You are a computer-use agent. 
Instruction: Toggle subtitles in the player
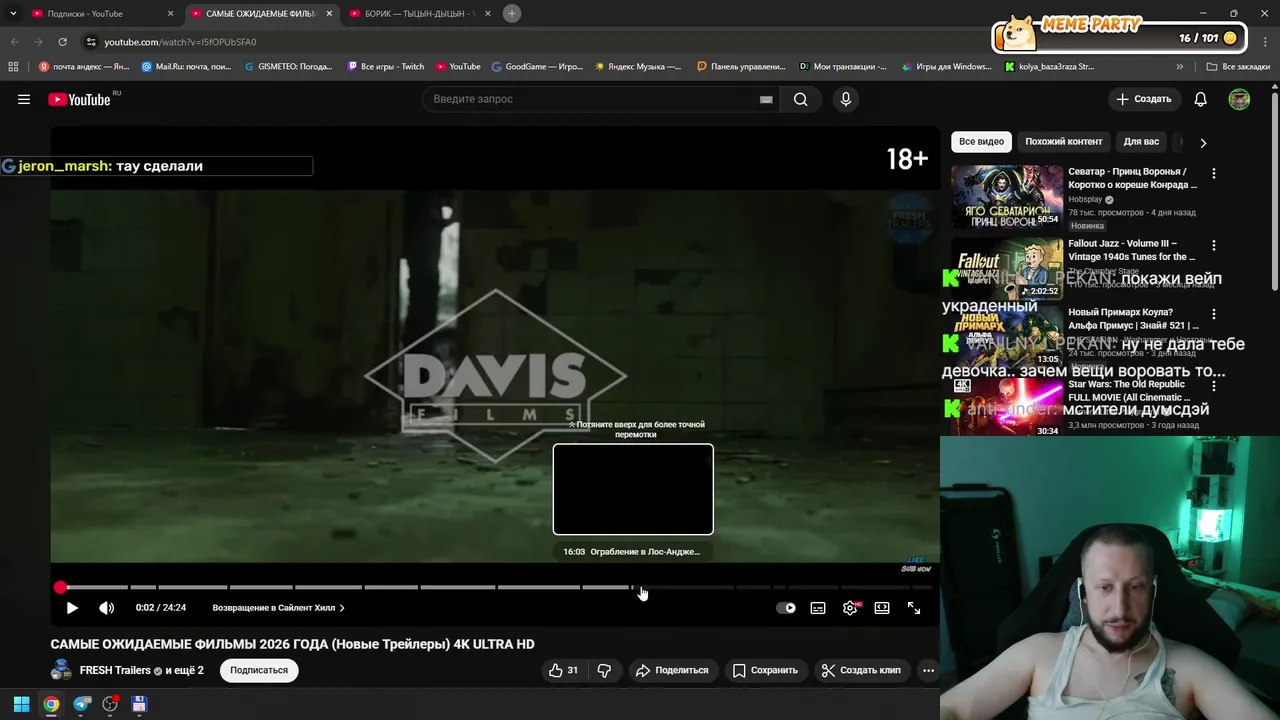(818, 608)
